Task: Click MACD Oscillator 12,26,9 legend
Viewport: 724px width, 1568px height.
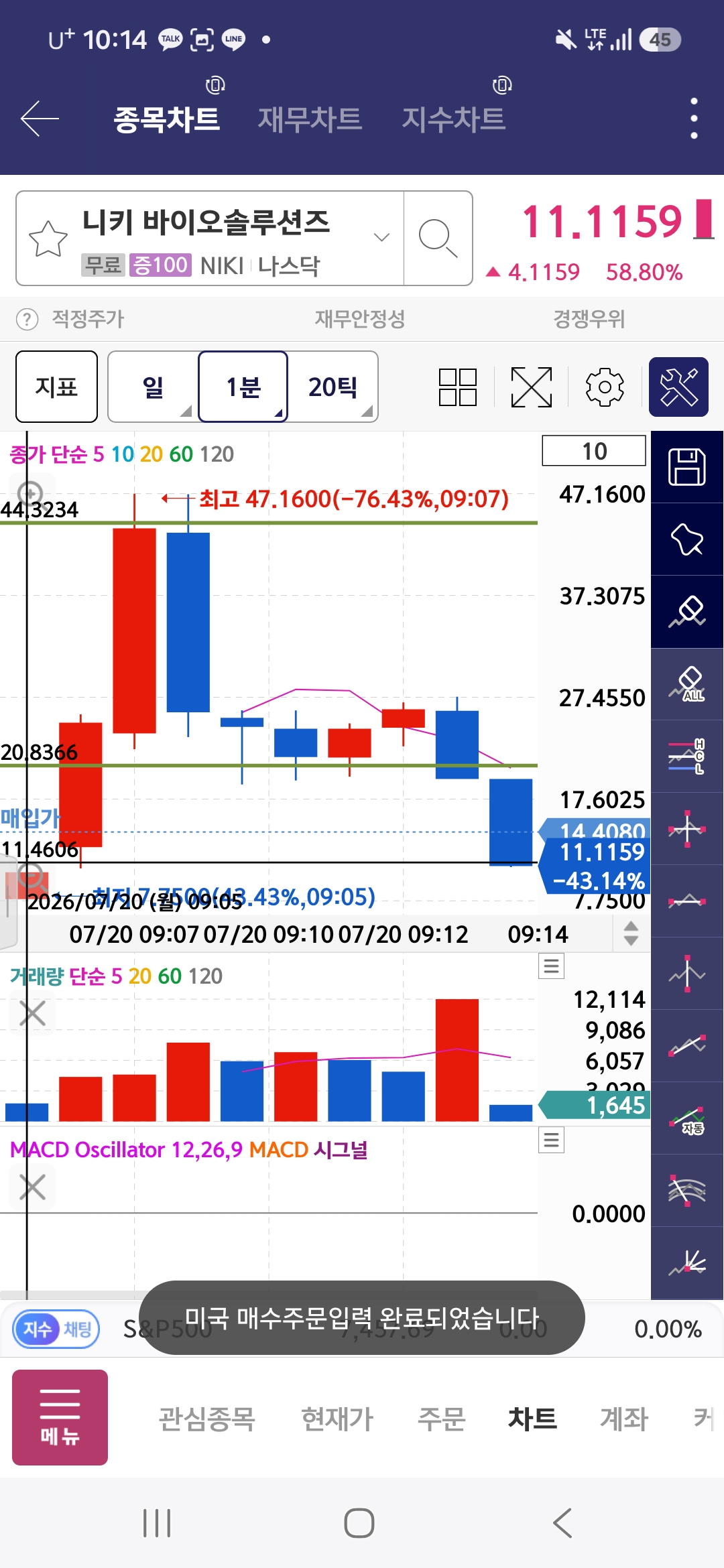Action: click(x=125, y=1150)
